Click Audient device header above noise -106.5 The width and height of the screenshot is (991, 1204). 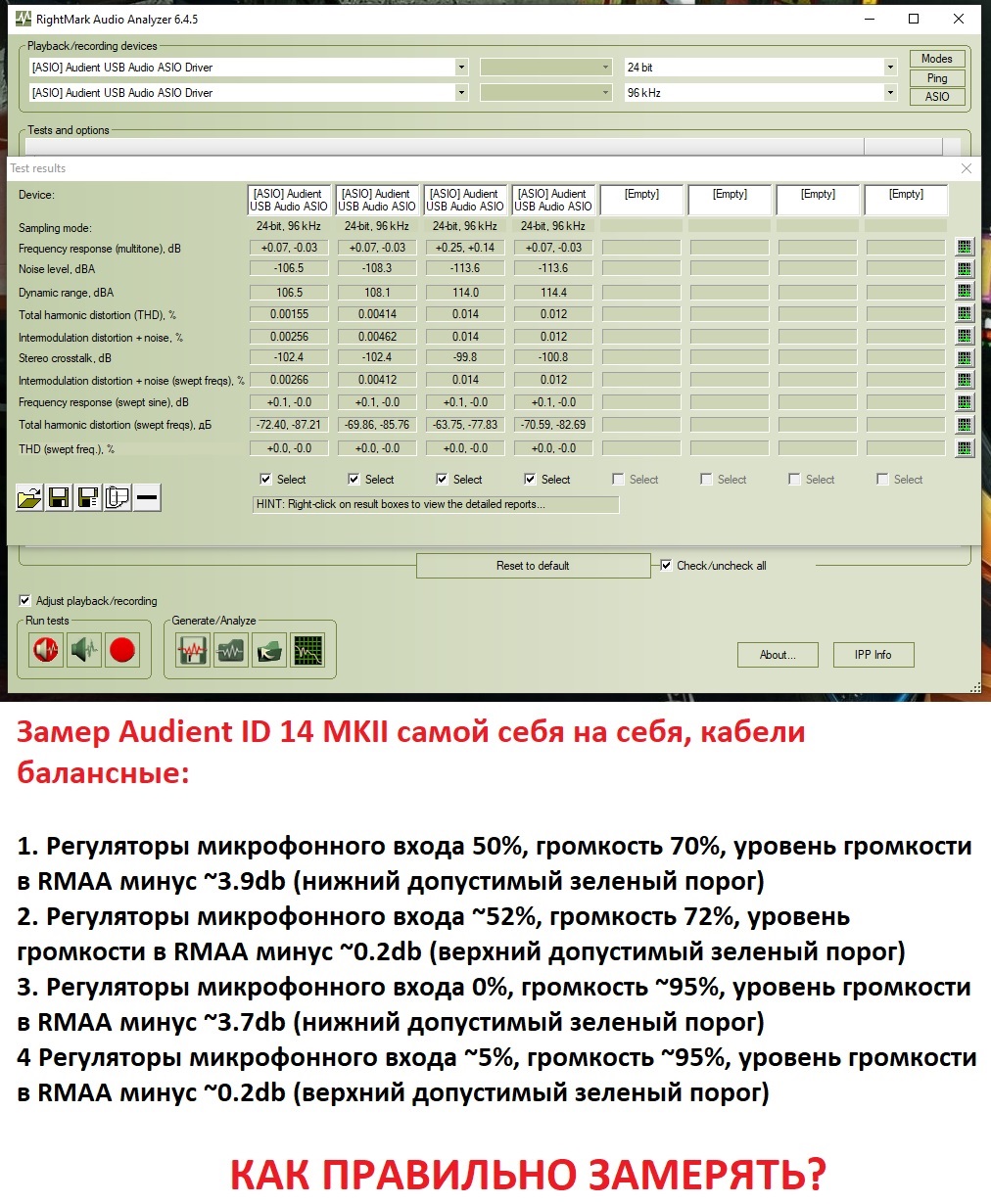pyautogui.click(x=289, y=200)
